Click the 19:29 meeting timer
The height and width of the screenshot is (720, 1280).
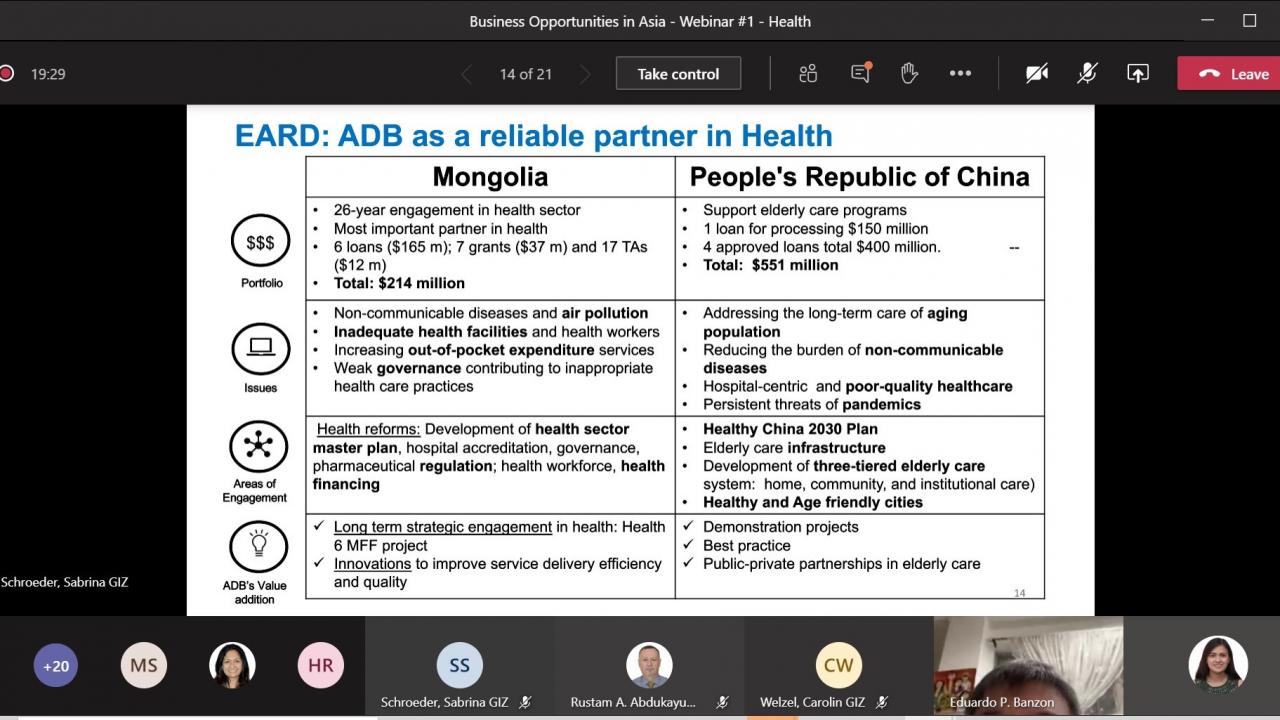[48, 74]
